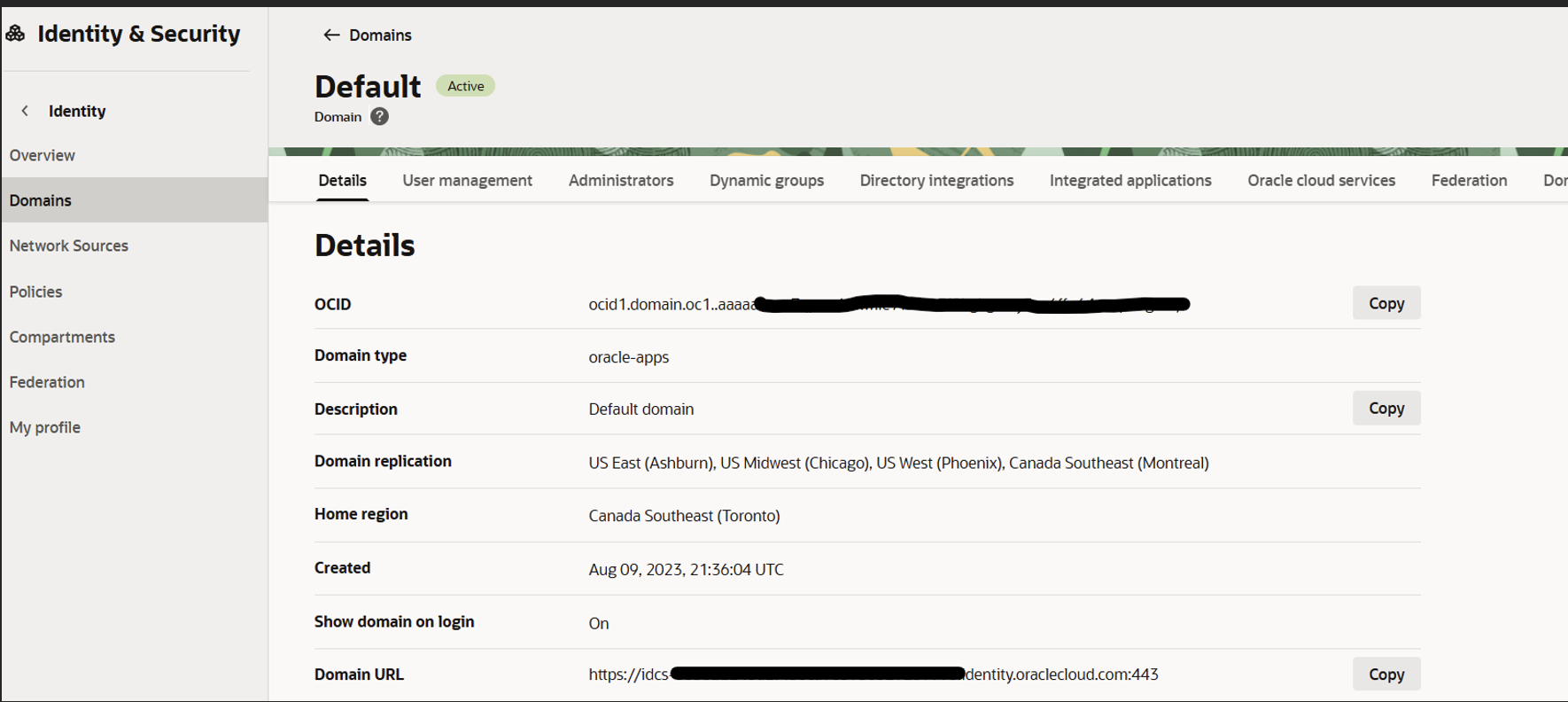The height and width of the screenshot is (702, 1568).
Task: Switch to the User management tab
Action: (x=467, y=180)
